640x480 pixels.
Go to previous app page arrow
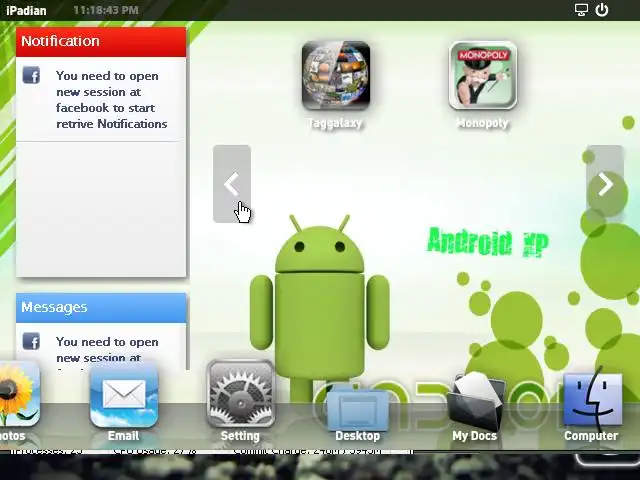[232, 184]
